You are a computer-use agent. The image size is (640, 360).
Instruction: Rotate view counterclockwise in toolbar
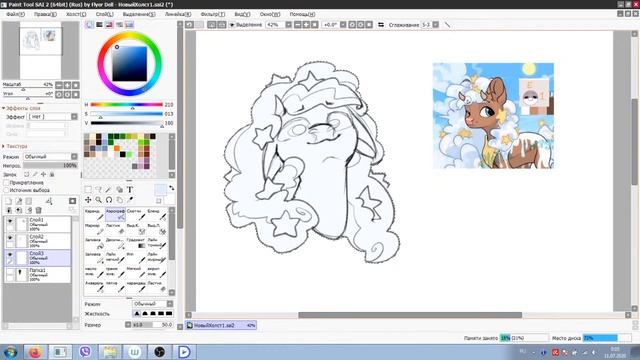(x=352, y=25)
